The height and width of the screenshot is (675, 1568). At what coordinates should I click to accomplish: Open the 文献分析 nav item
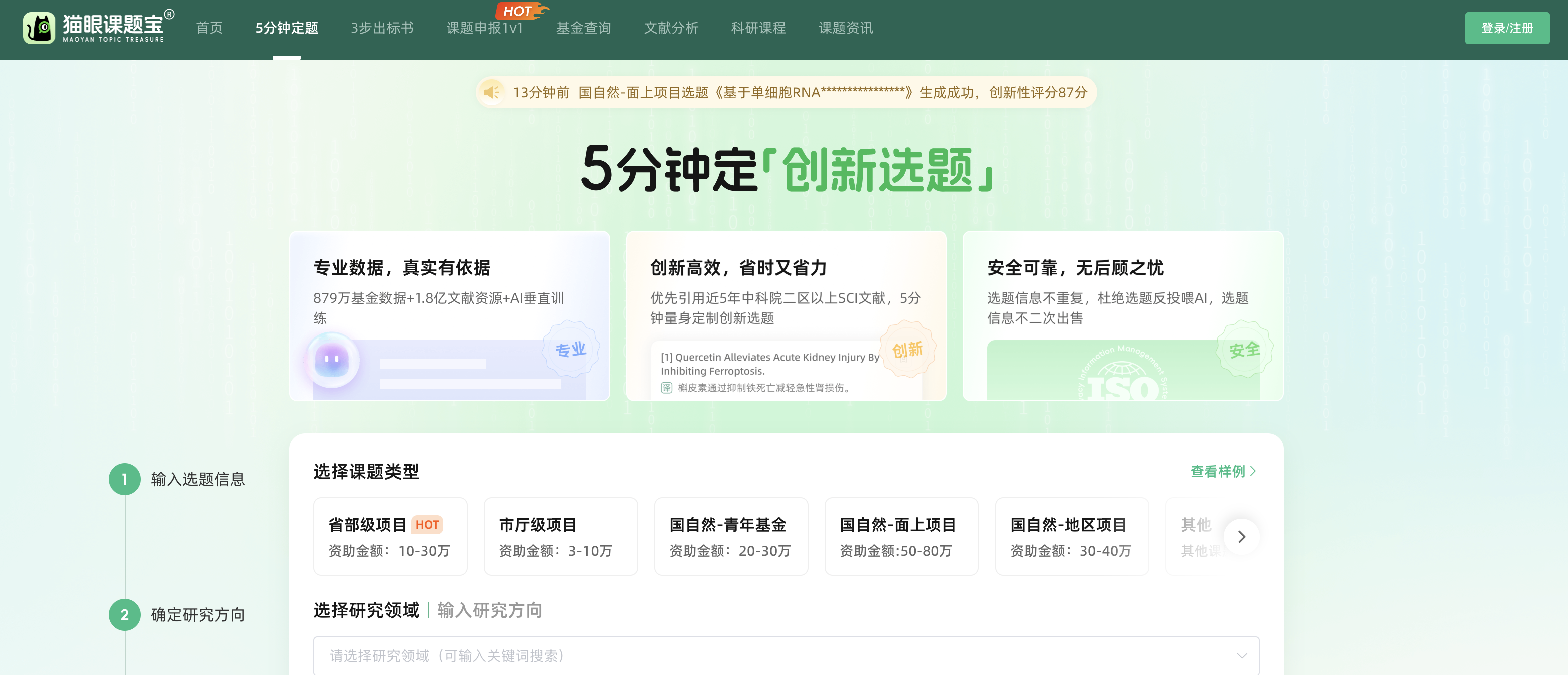point(671,28)
